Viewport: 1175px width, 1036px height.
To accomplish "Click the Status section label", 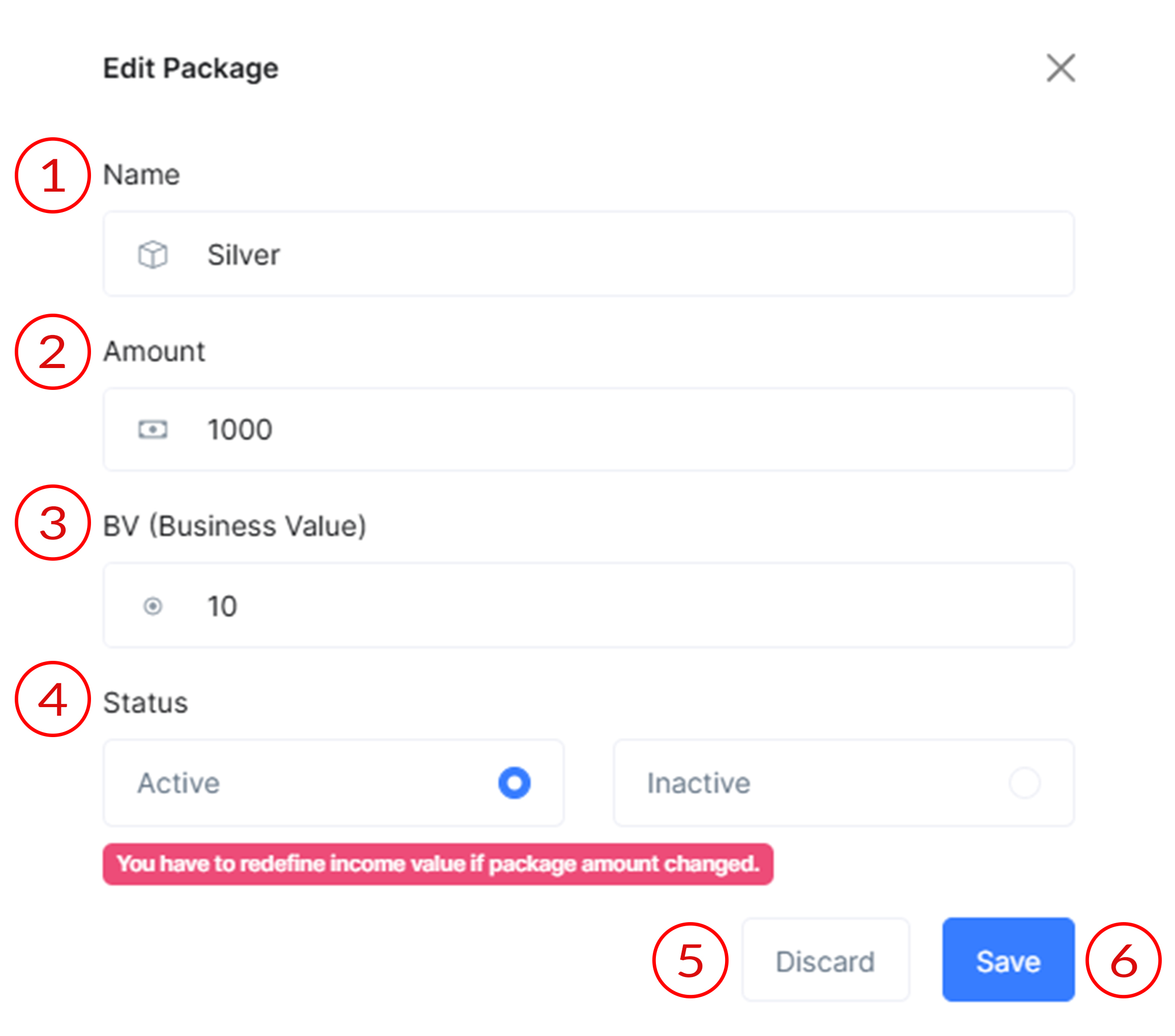I will click(145, 703).
